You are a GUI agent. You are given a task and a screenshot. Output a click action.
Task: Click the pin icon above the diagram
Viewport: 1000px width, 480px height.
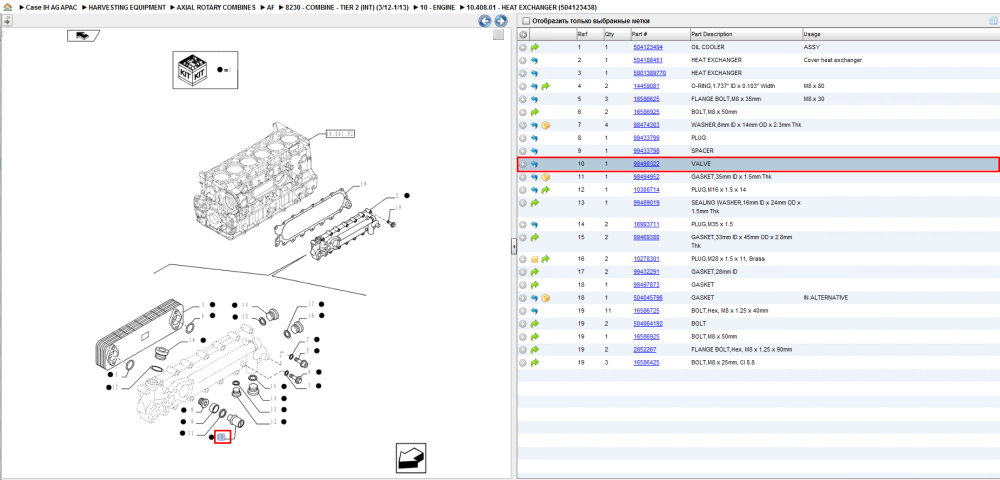6,21
